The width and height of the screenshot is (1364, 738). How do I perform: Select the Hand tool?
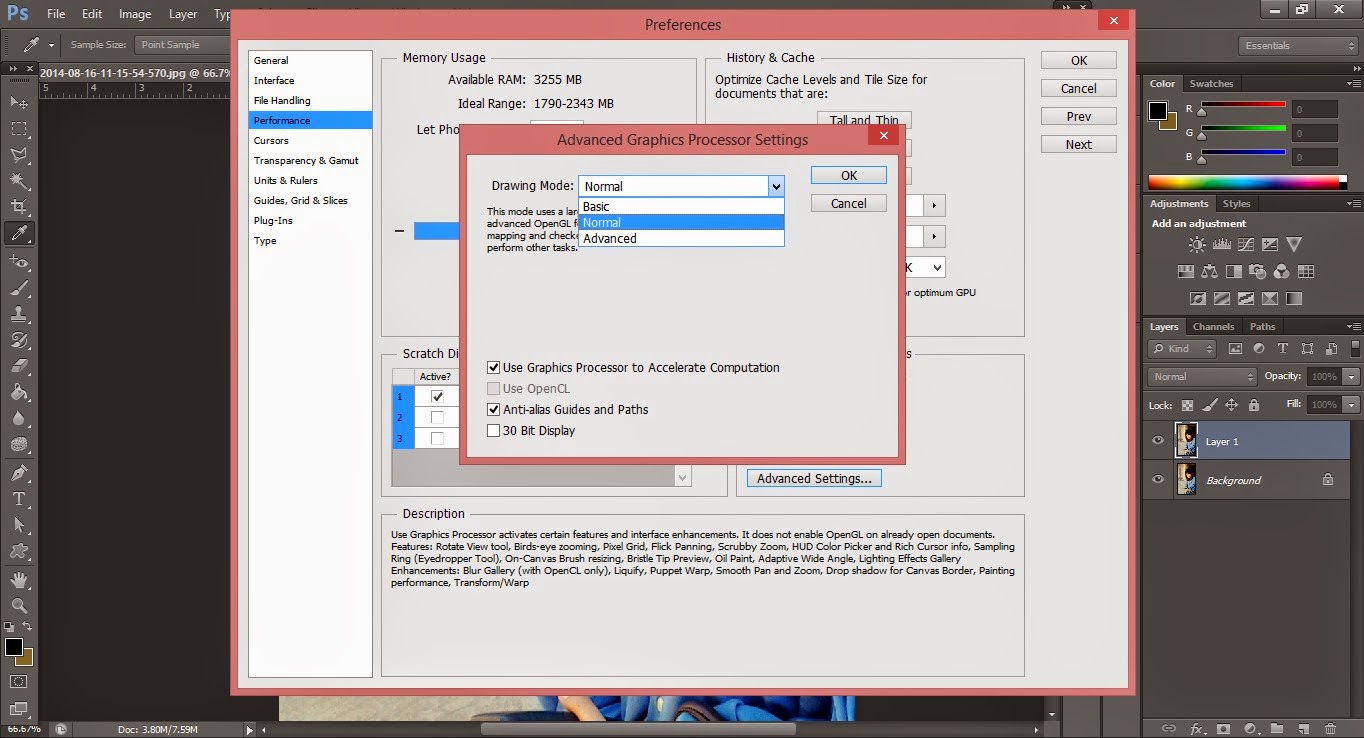(19, 580)
